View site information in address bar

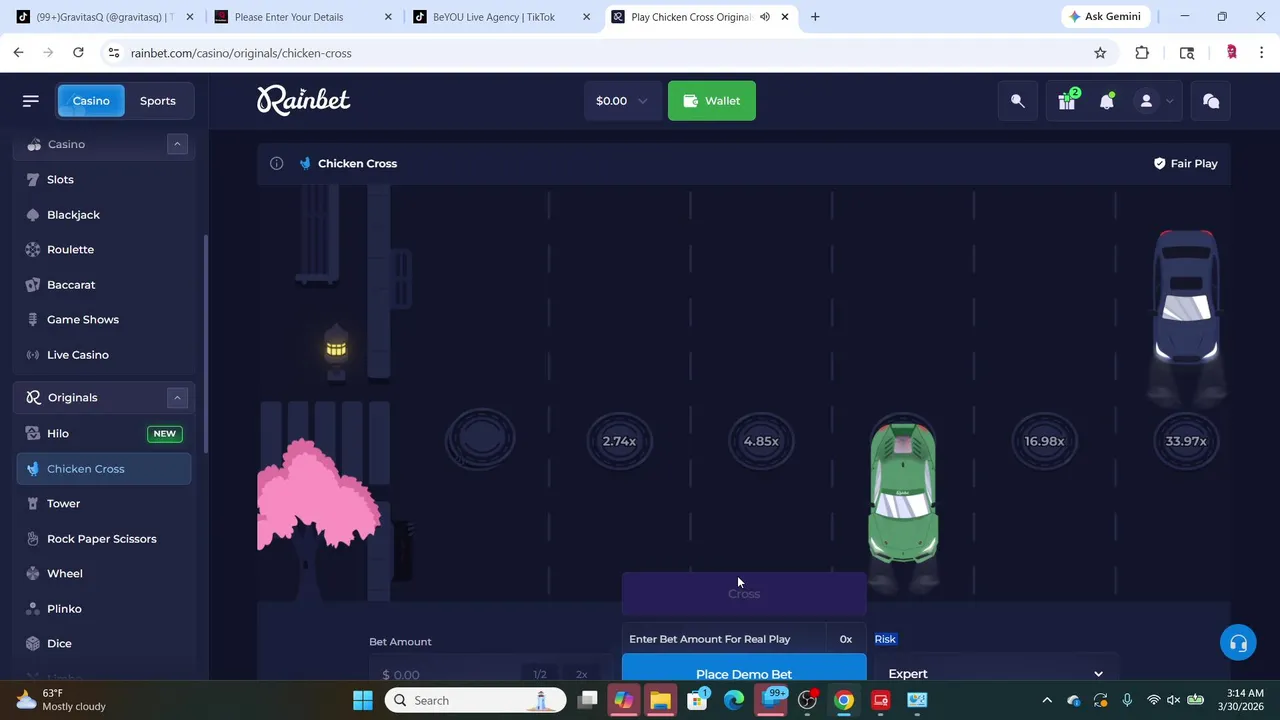coord(114,53)
